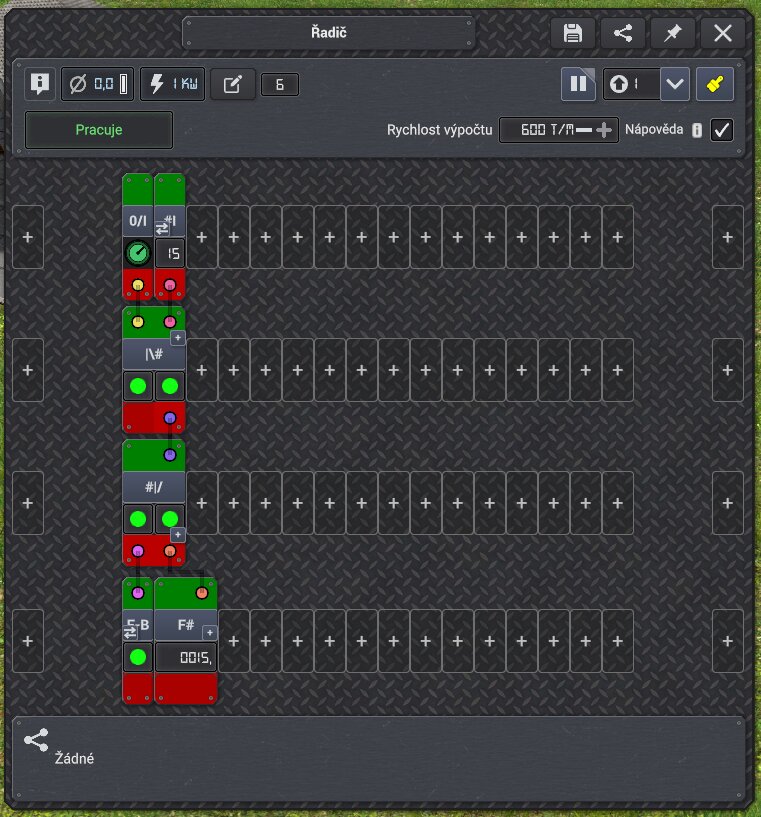Click the yellow paintbrush icon

(715, 84)
